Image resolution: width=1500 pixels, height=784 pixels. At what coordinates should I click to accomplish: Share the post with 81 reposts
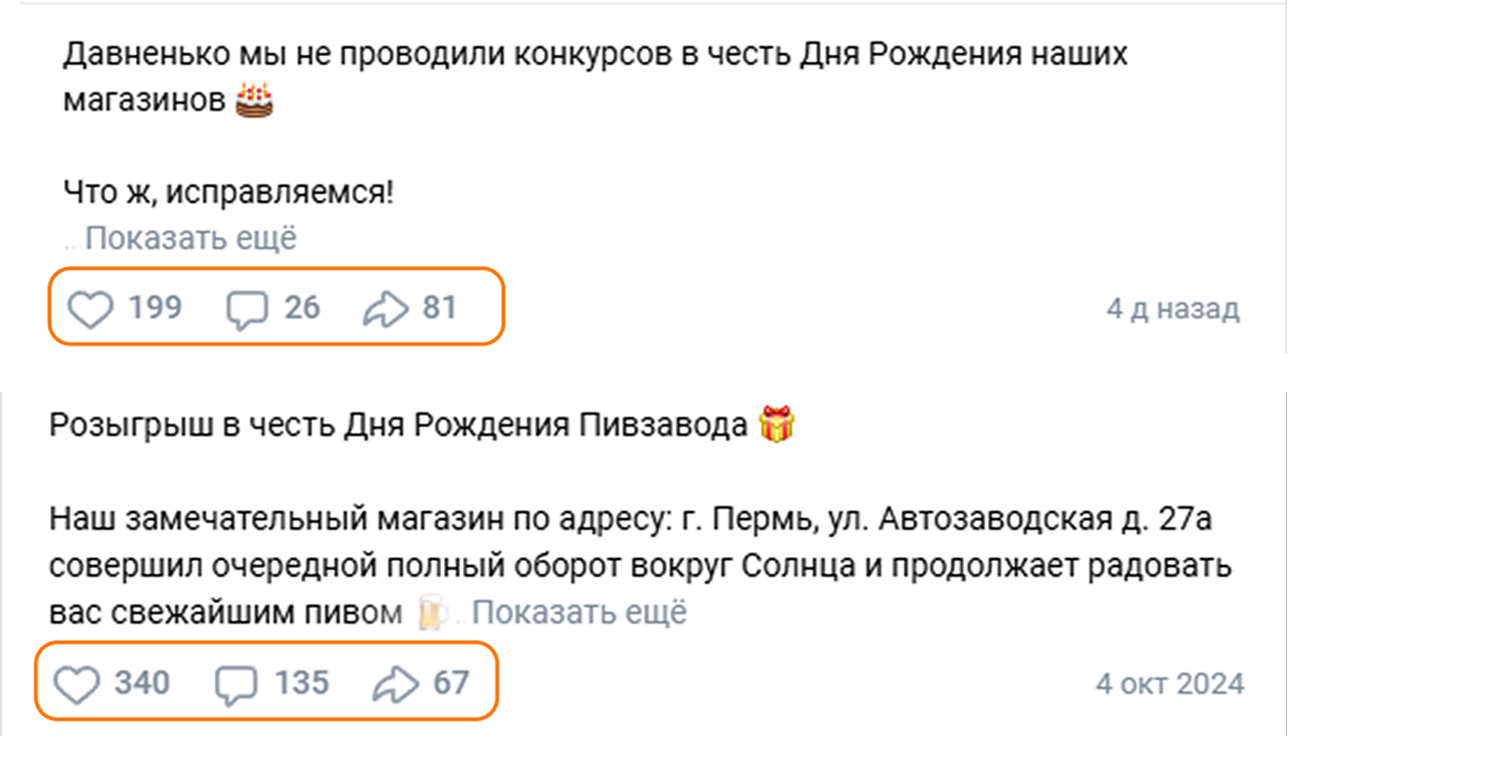tap(385, 309)
